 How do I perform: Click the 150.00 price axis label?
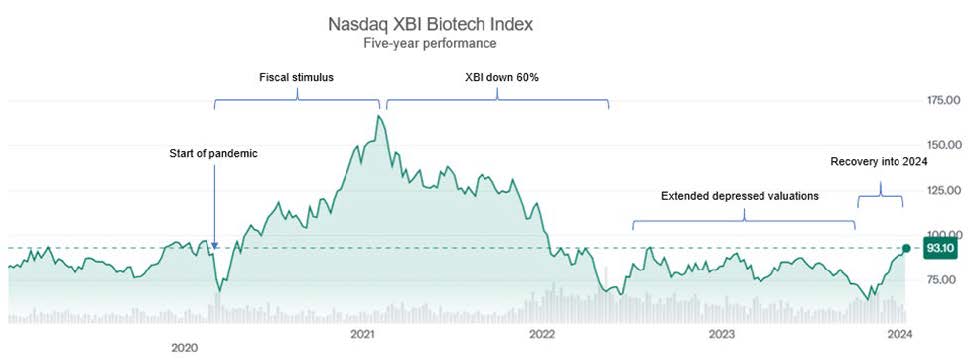[x=943, y=144]
